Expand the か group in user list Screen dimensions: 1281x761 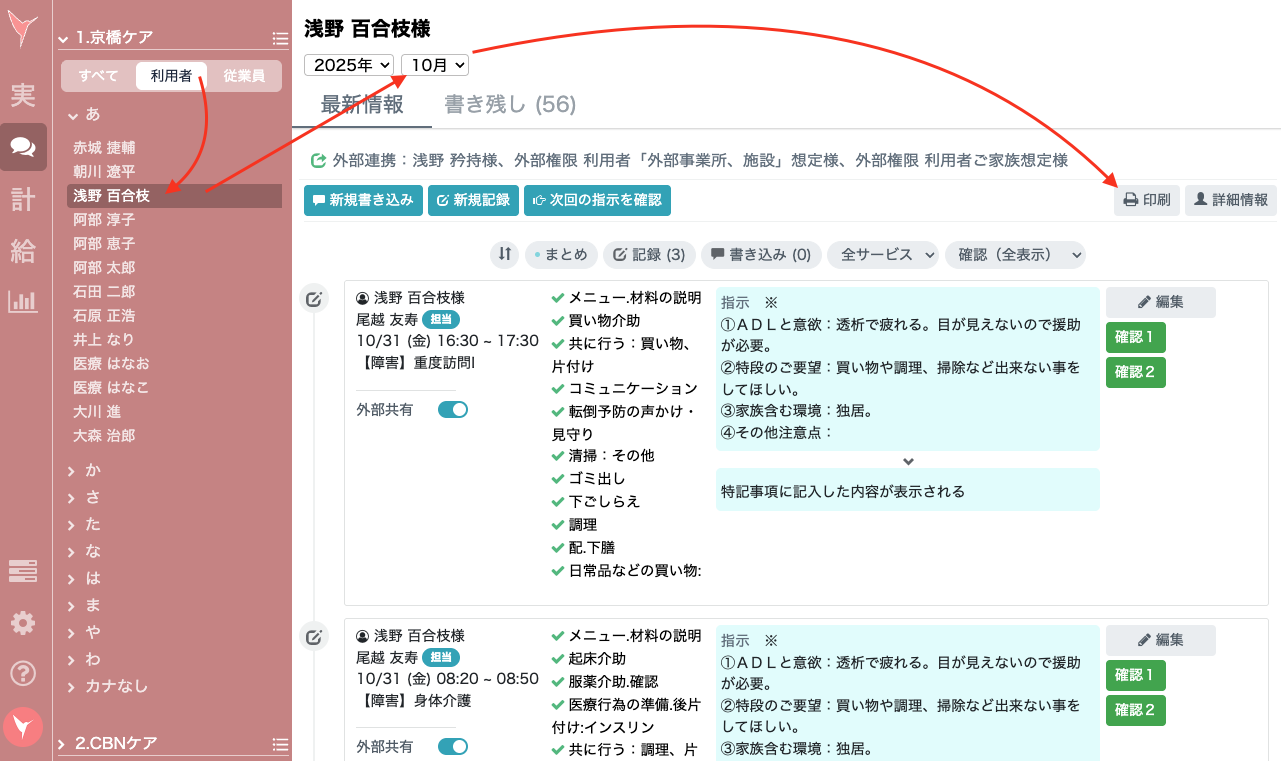pyautogui.click(x=92, y=470)
